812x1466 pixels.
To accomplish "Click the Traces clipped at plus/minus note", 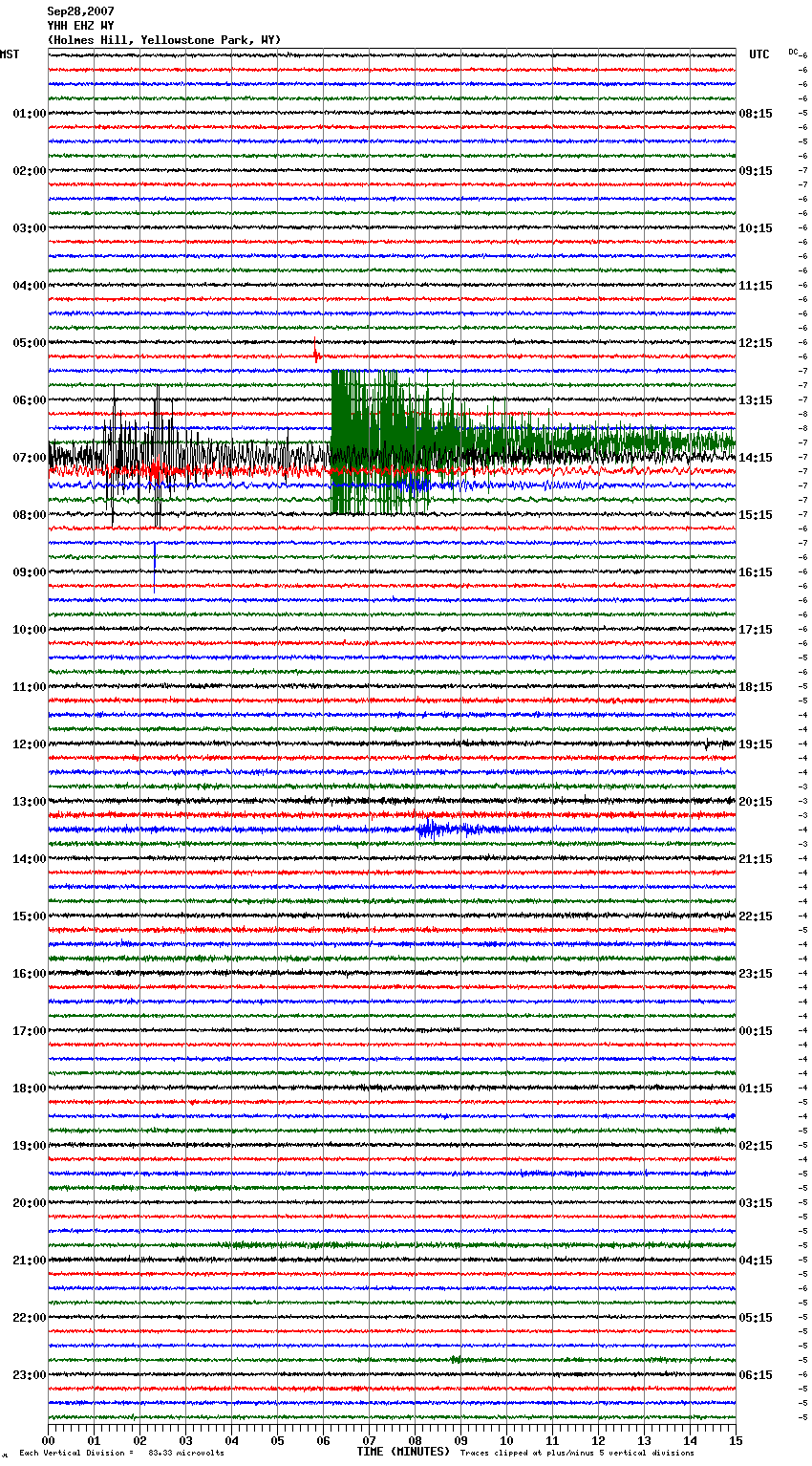I will click(577, 1454).
